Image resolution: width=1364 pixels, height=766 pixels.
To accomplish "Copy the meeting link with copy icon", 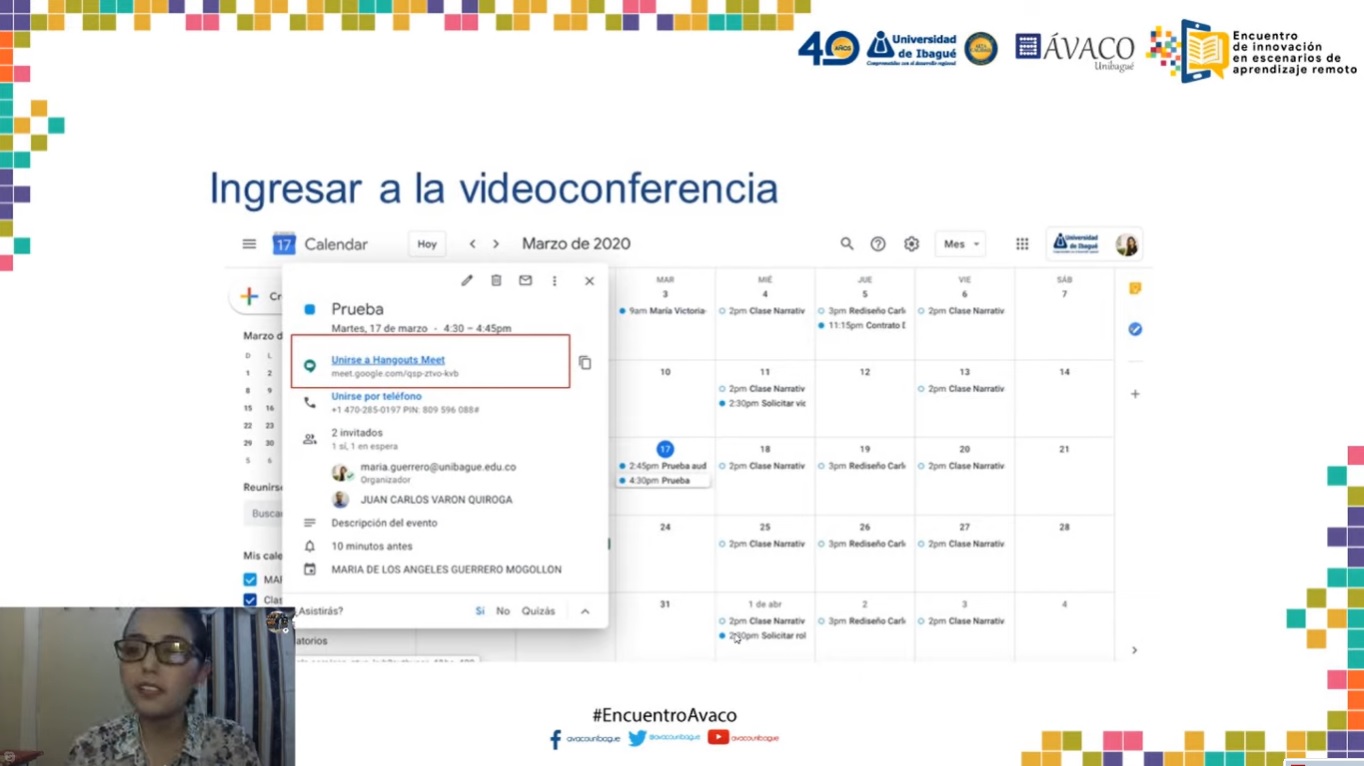I will click(585, 363).
